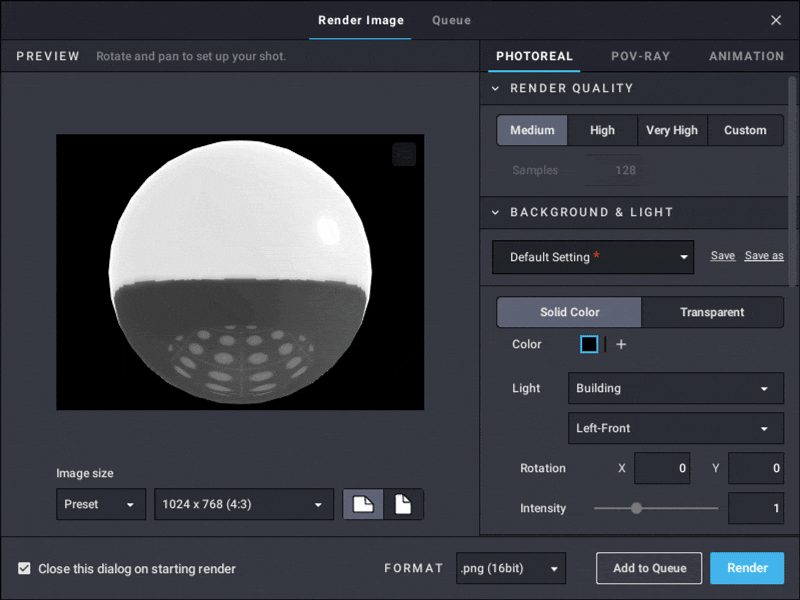Image resolution: width=800 pixels, height=600 pixels.
Task: Click the Save as link
Action: pos(763,256)
